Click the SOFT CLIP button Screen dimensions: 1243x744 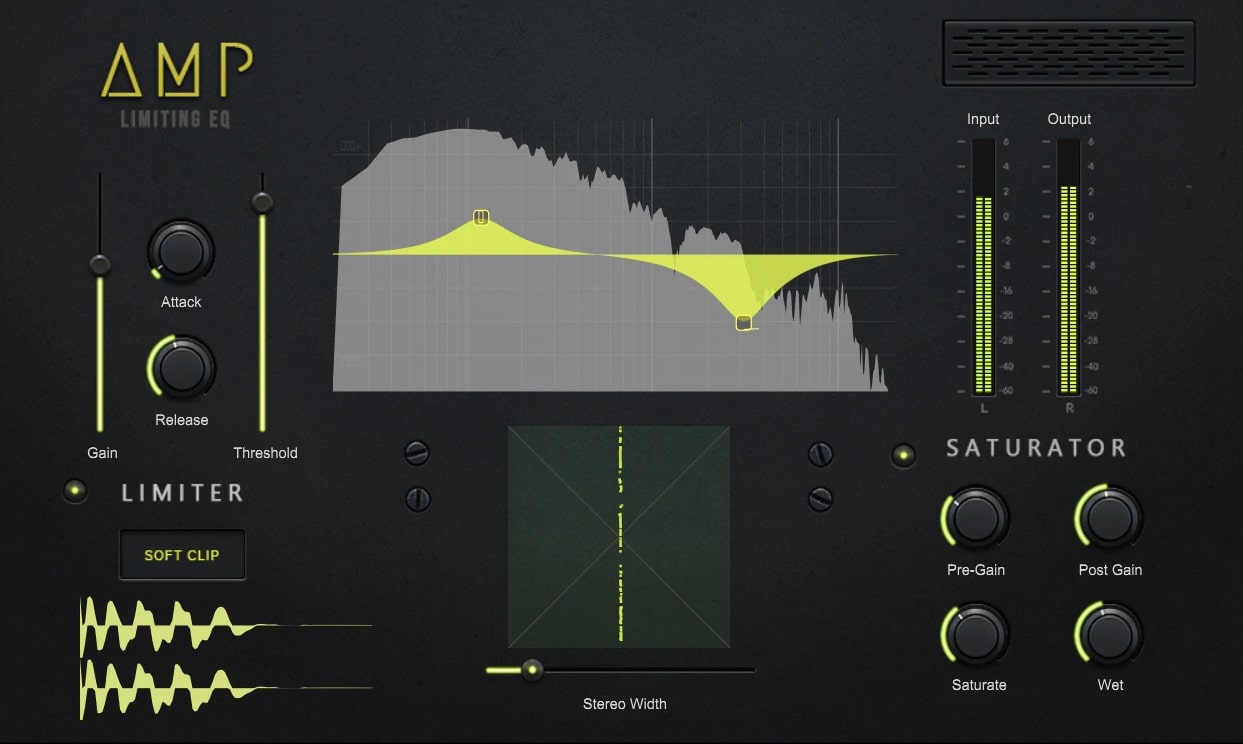(x=182, y=553)
